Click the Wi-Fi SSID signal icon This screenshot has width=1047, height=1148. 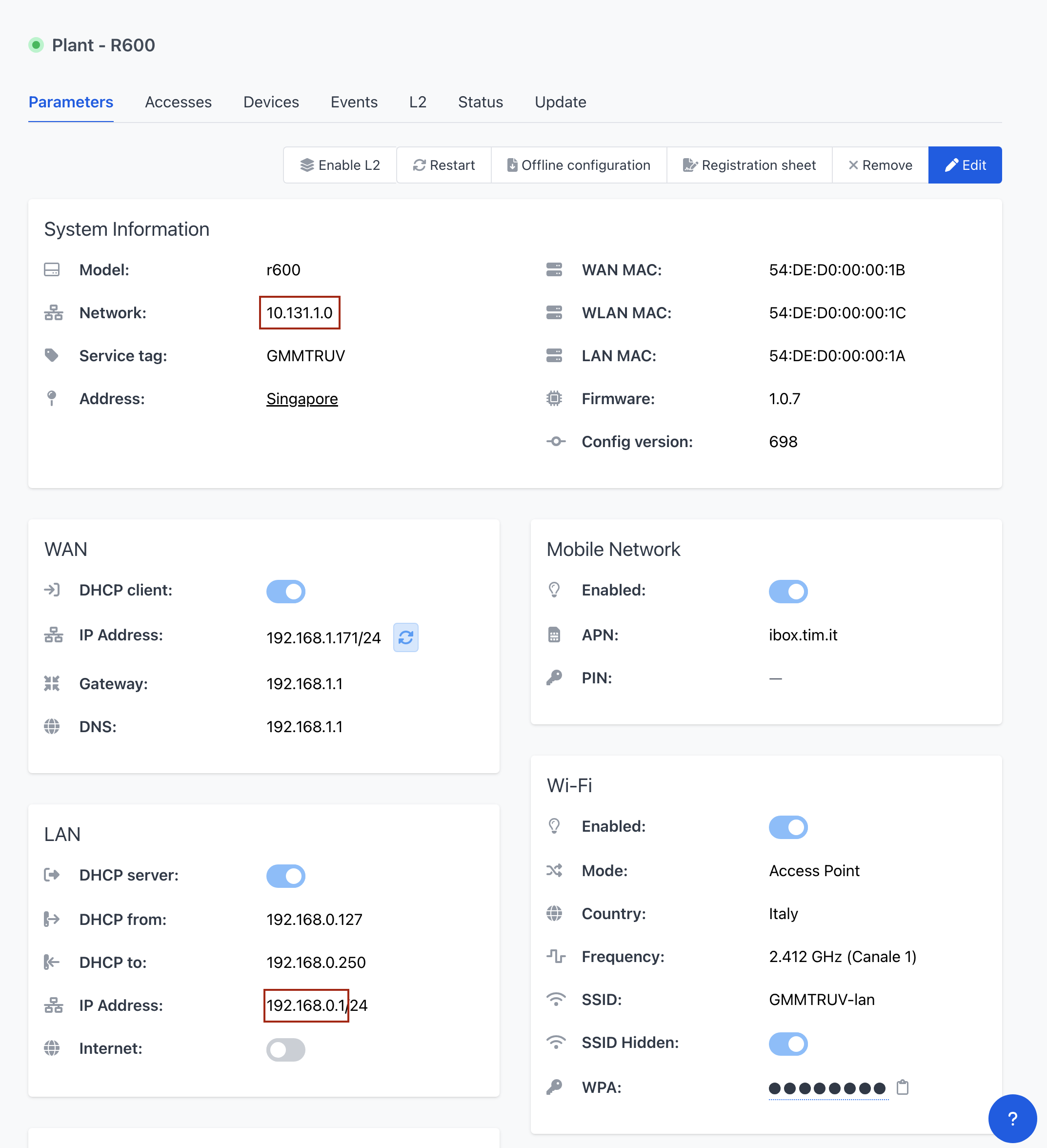(555, 1000)
